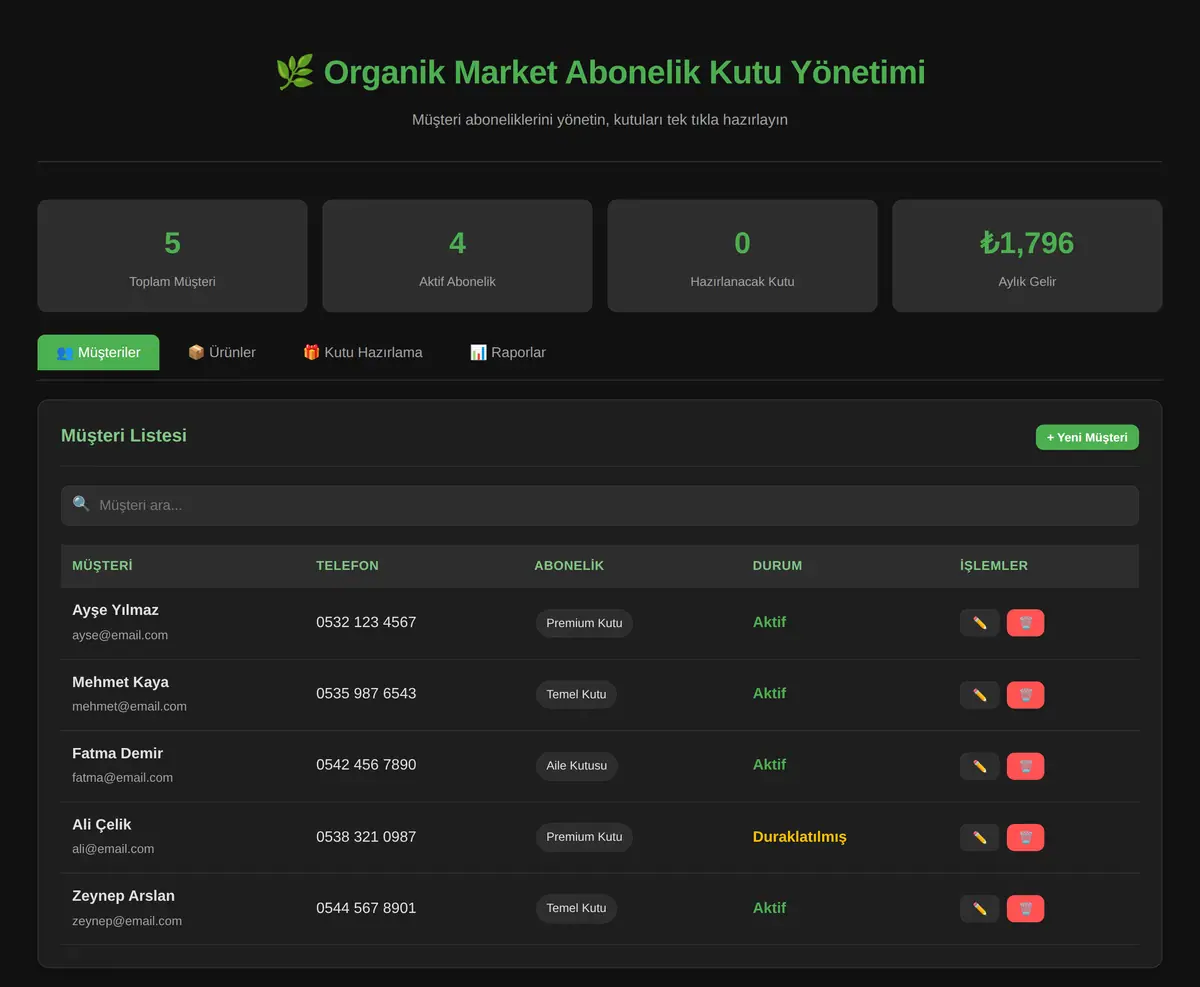
Task: Click the magnifier icon in search box
Action: point(81,505)
